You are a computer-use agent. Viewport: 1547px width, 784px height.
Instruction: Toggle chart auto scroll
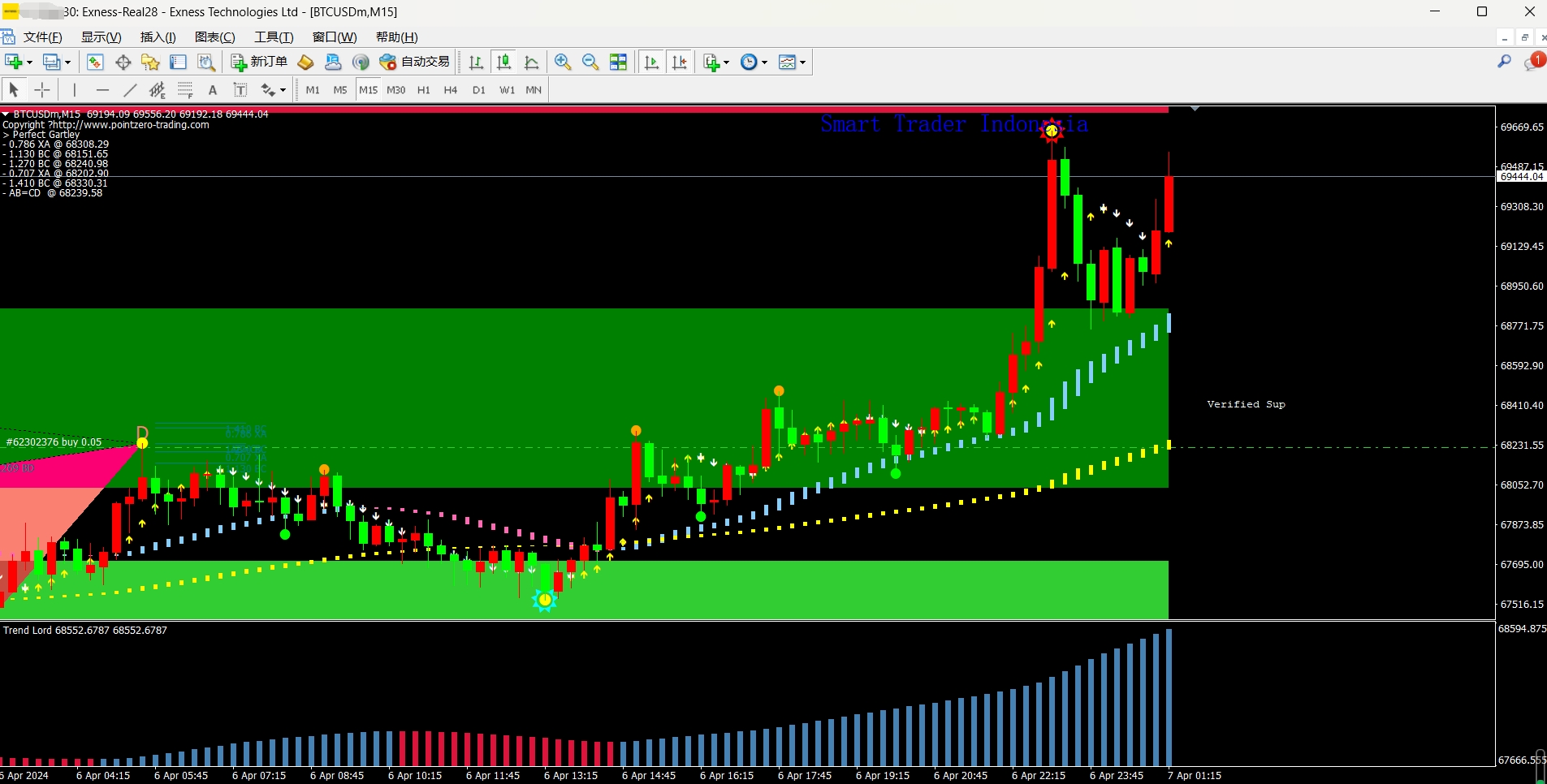[651, 62]
